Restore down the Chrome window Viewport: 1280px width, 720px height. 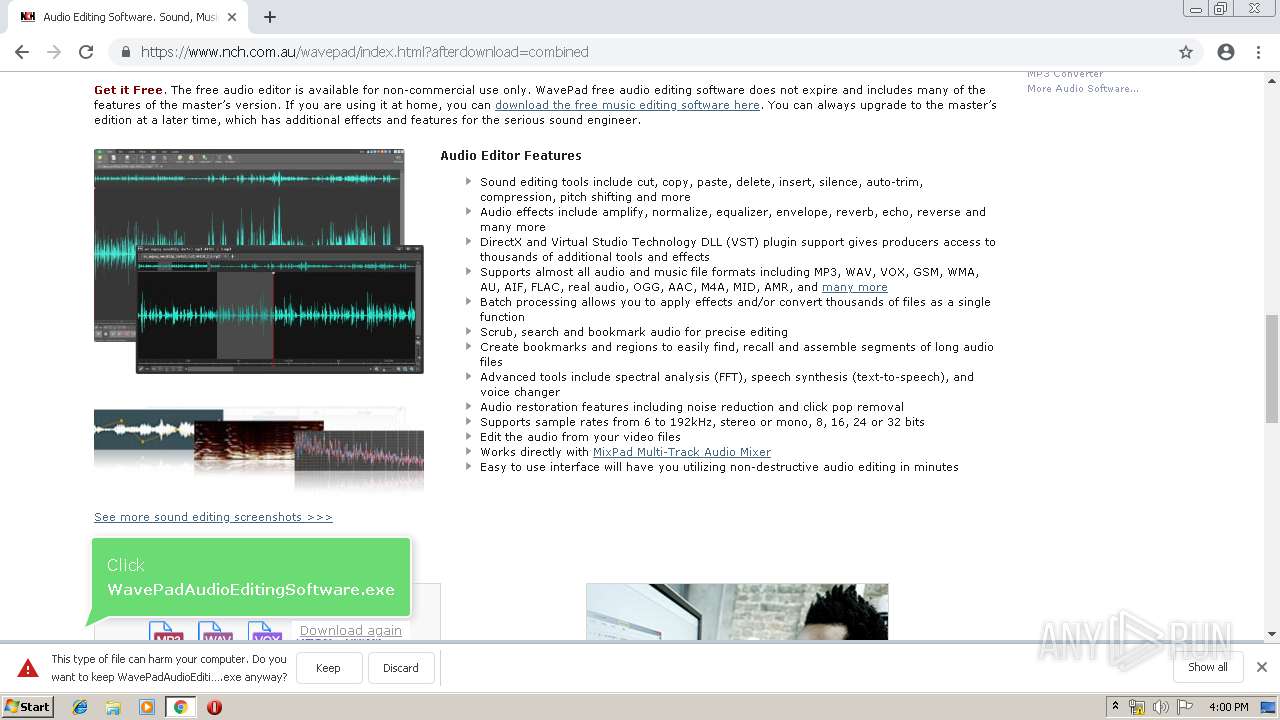click(x=1221, y=9)
